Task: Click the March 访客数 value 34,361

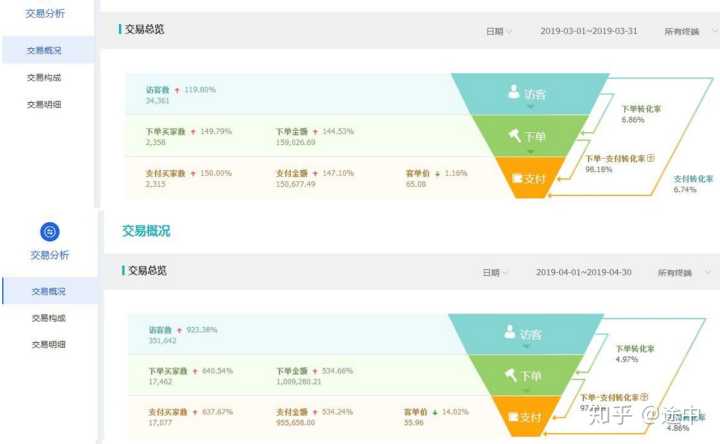Action: pos(158,101)
